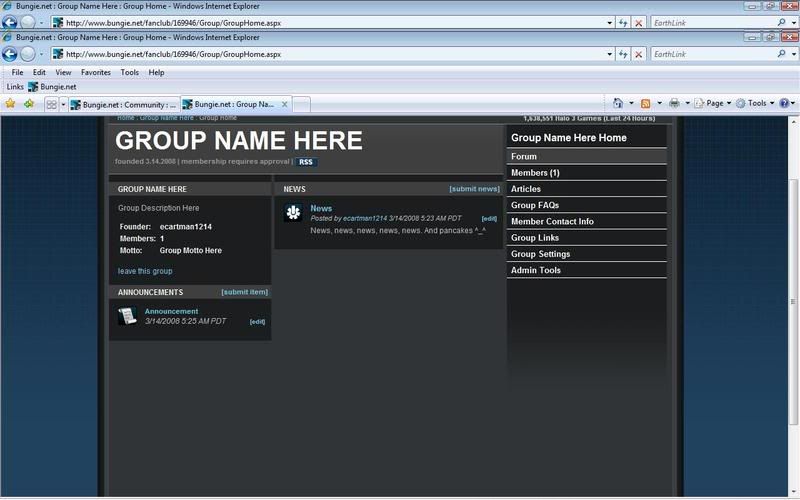Expand the Page dropdown menu
Viewport: 800px width, 500px height.
[714, 103]
